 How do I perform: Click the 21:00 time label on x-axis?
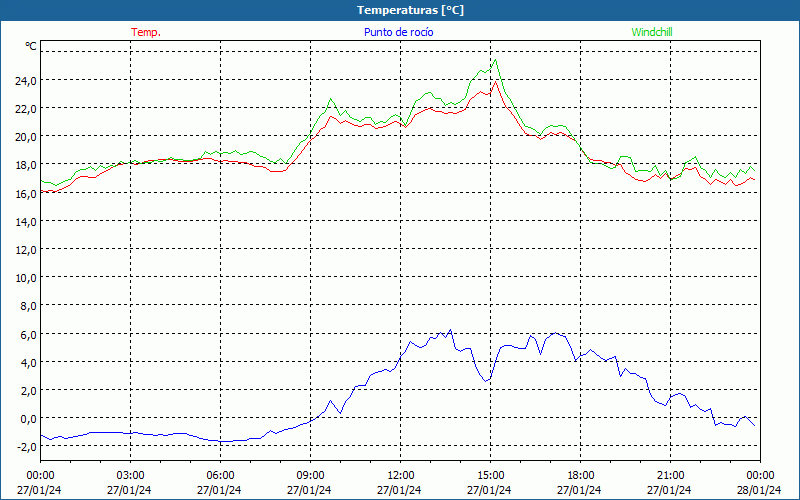point(670,476)
